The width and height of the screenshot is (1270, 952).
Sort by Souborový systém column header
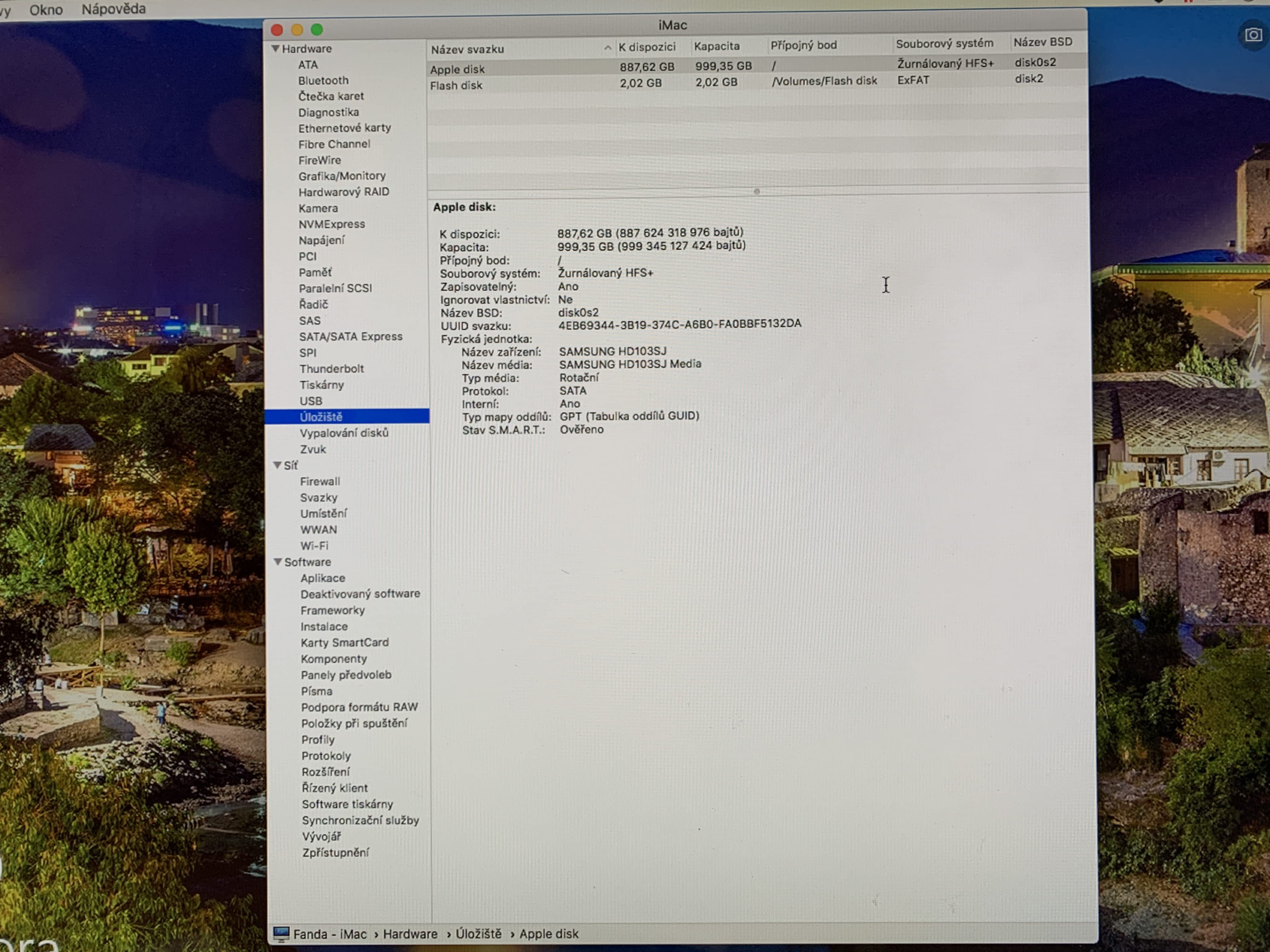click(x=944, y=44)
